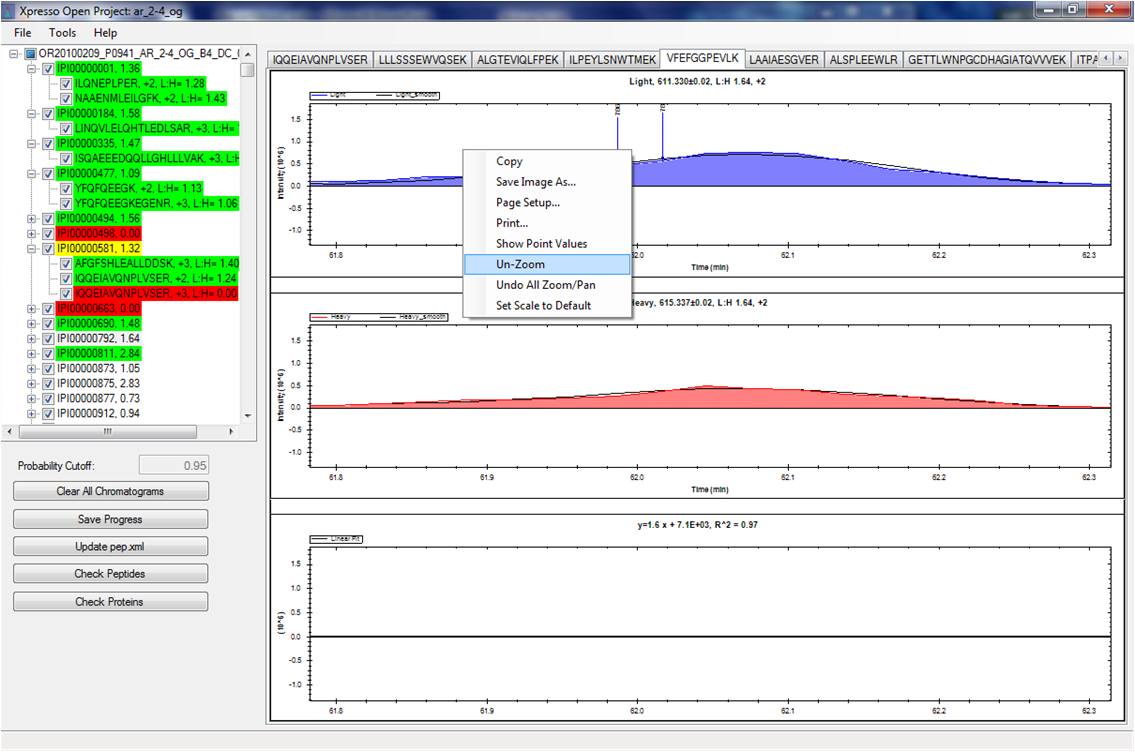Toggle the AFGFSHLEALLDDSK peptide checkbox
The image size is (1135, 752).
tap(66, 263)
